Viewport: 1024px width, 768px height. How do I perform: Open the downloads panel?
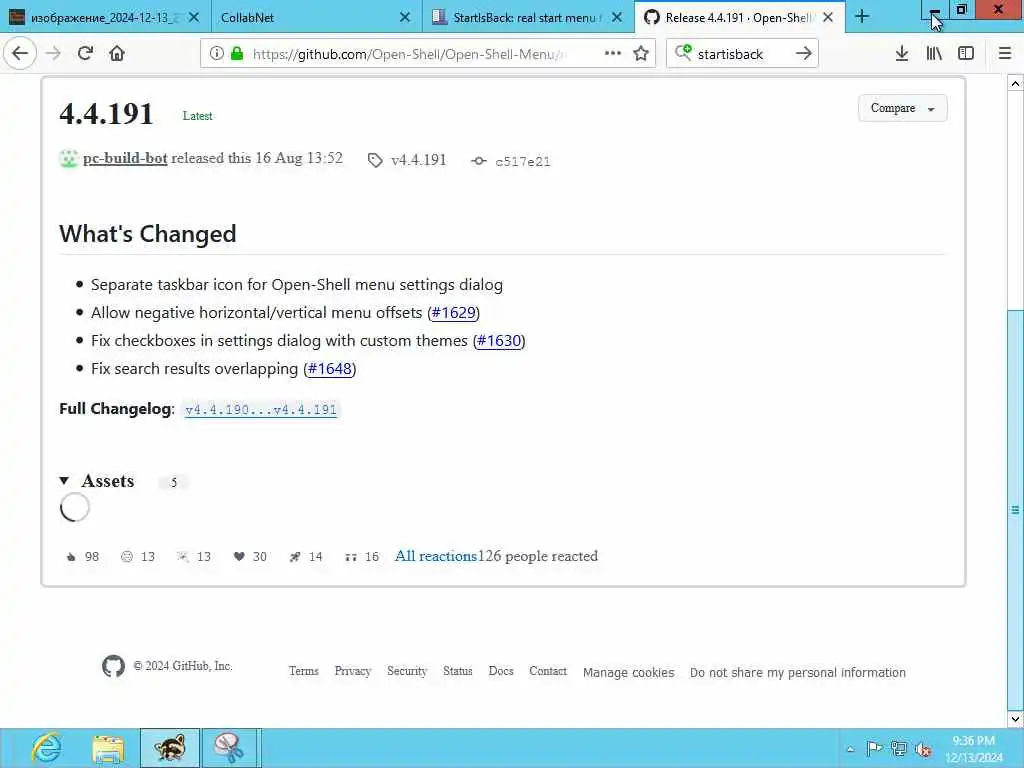[902, 54]
